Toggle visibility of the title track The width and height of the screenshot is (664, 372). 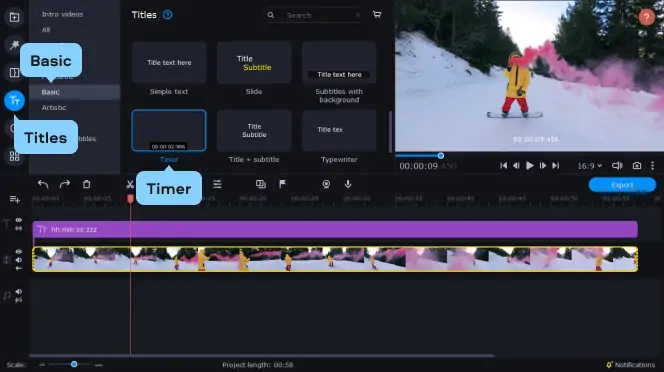[x=19, y=220]
